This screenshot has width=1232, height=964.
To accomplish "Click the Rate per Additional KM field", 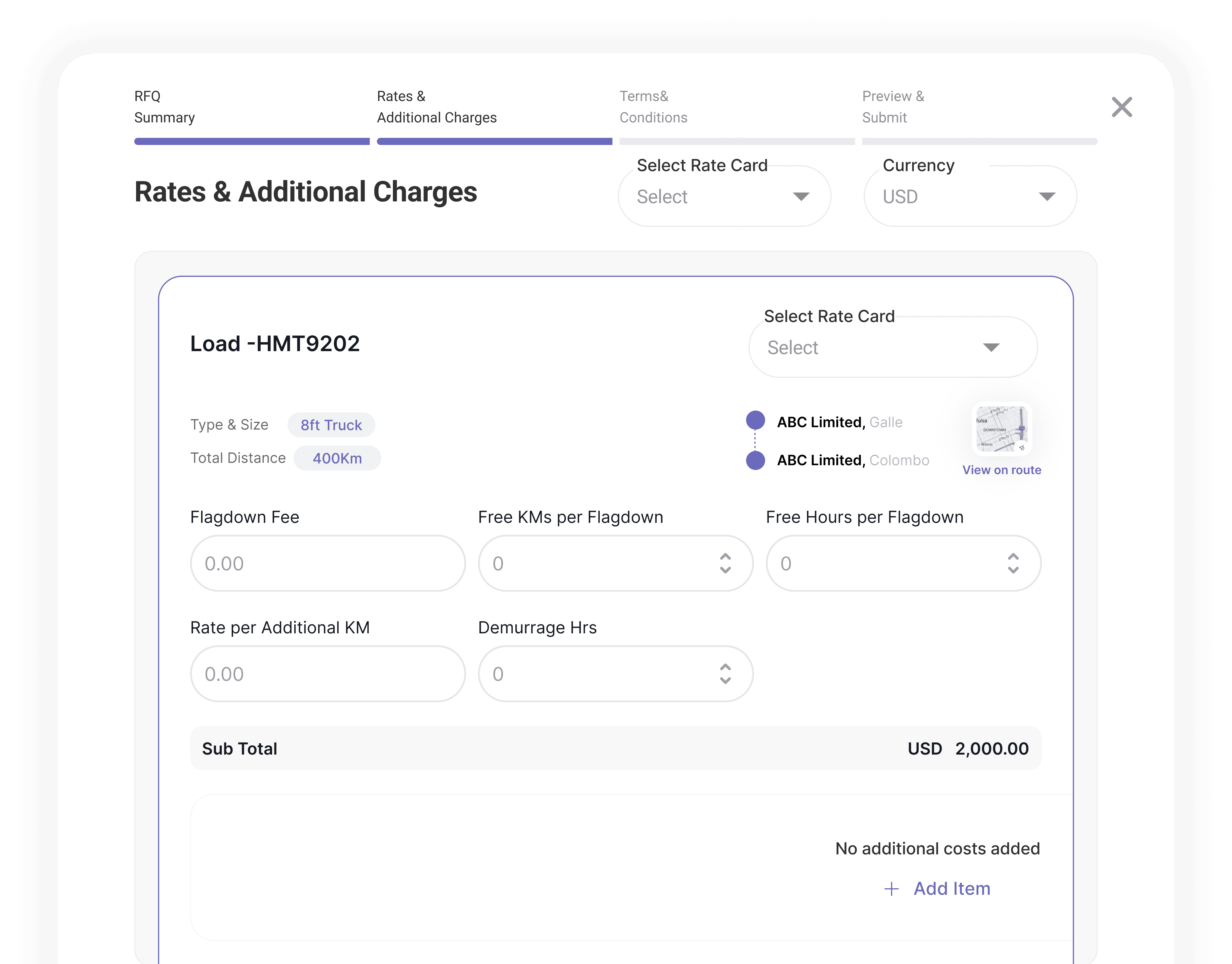I will point(327,674).
